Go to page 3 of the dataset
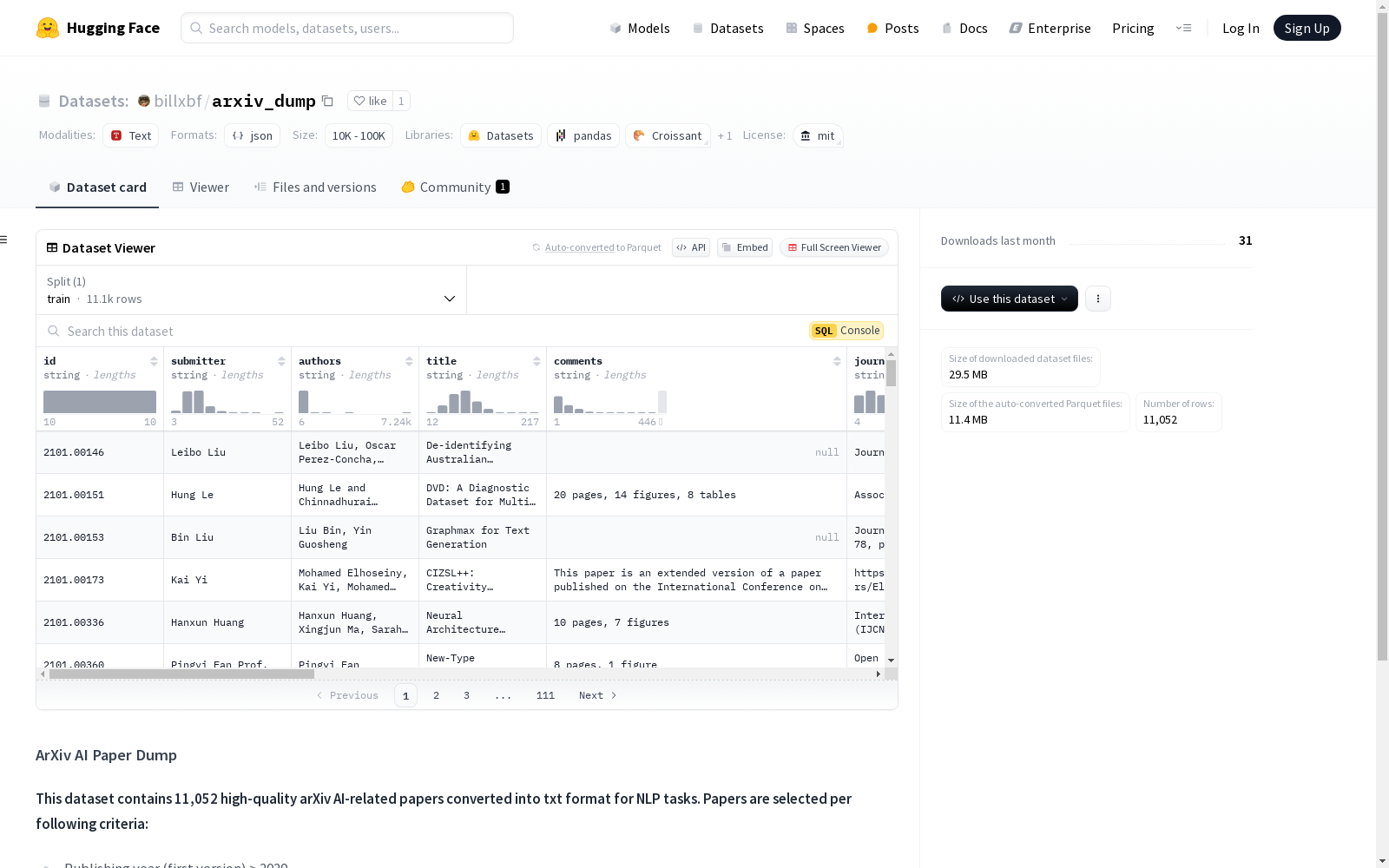The height and width of the screenshot is (868, 1389). 466,695
